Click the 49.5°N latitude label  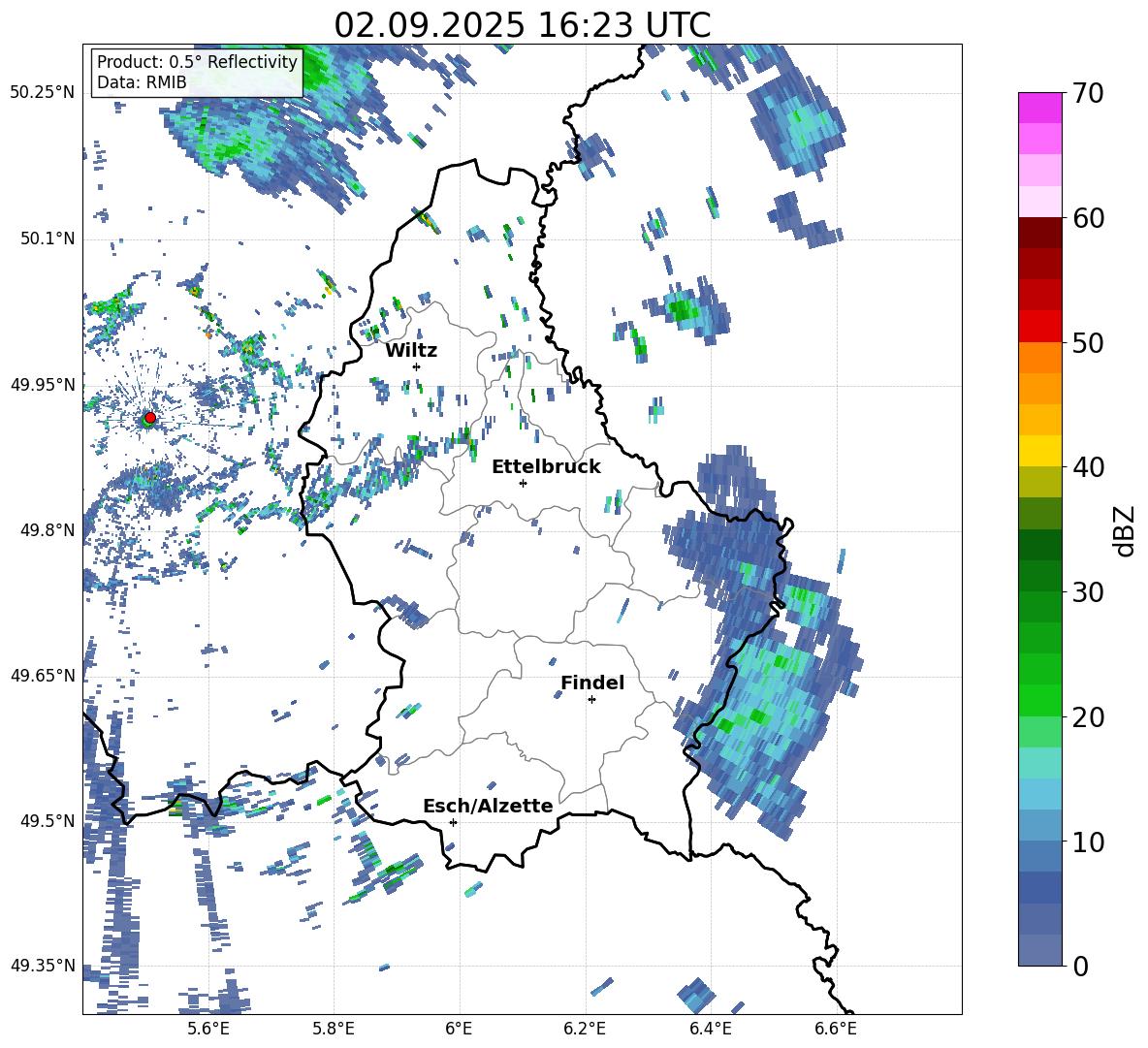[48, 821]
